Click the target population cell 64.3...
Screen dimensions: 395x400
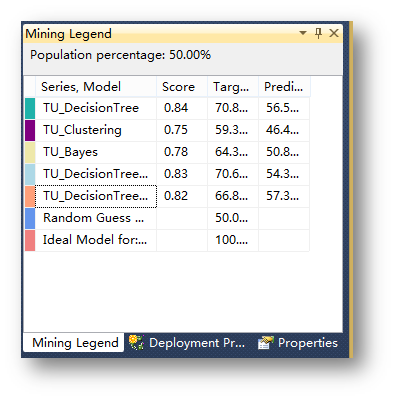233,152
